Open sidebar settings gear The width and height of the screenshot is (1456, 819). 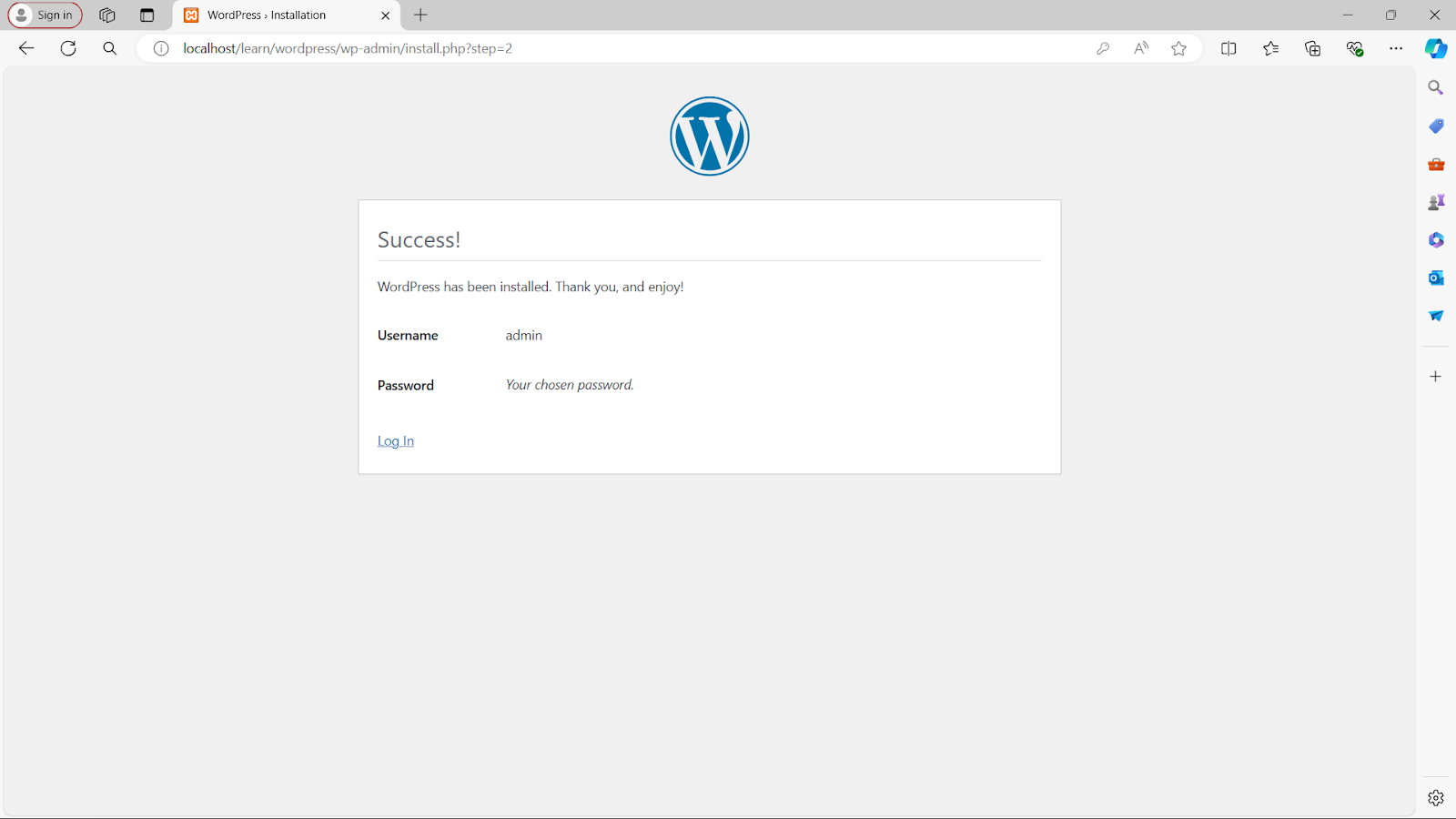coord(1436,798)
